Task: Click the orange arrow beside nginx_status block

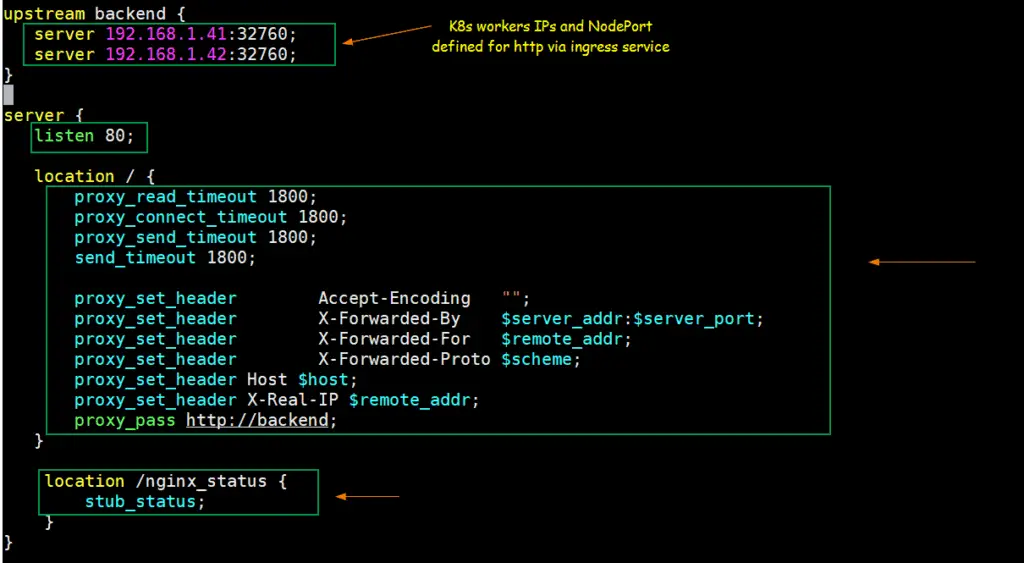Action: (367, 496)
